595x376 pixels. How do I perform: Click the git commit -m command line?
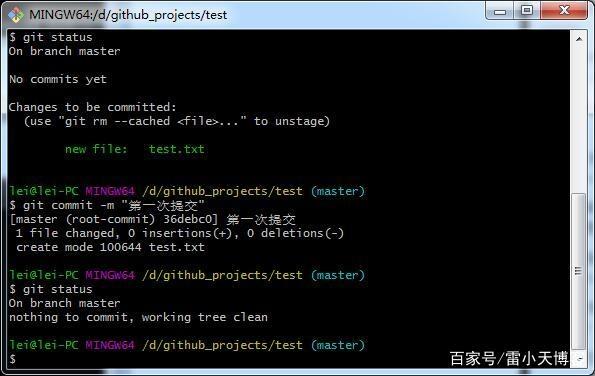pyautogui.click(x=107, y=206)
